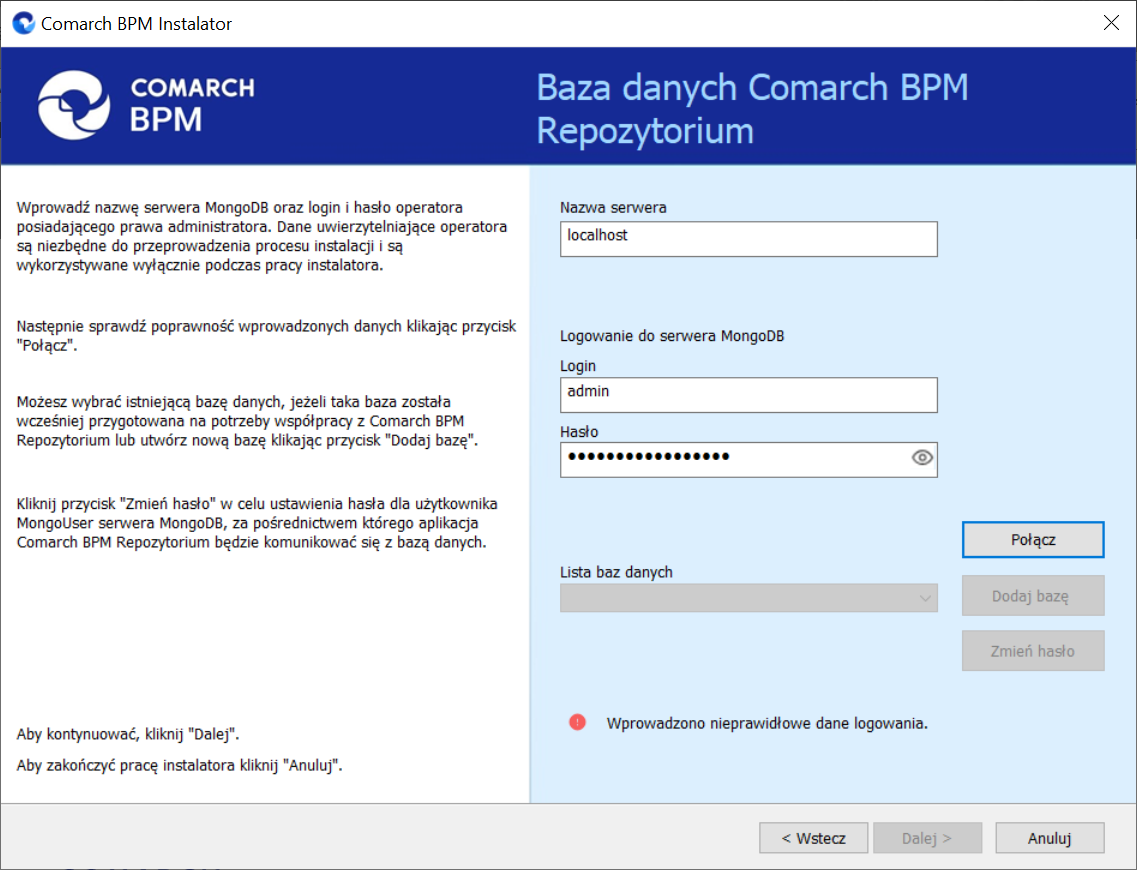Image resolution: width=1137 pixels, height=870 pixels.
Task: Click the Połącz button
Action: pyautogui.click(x=1033, y=539)
